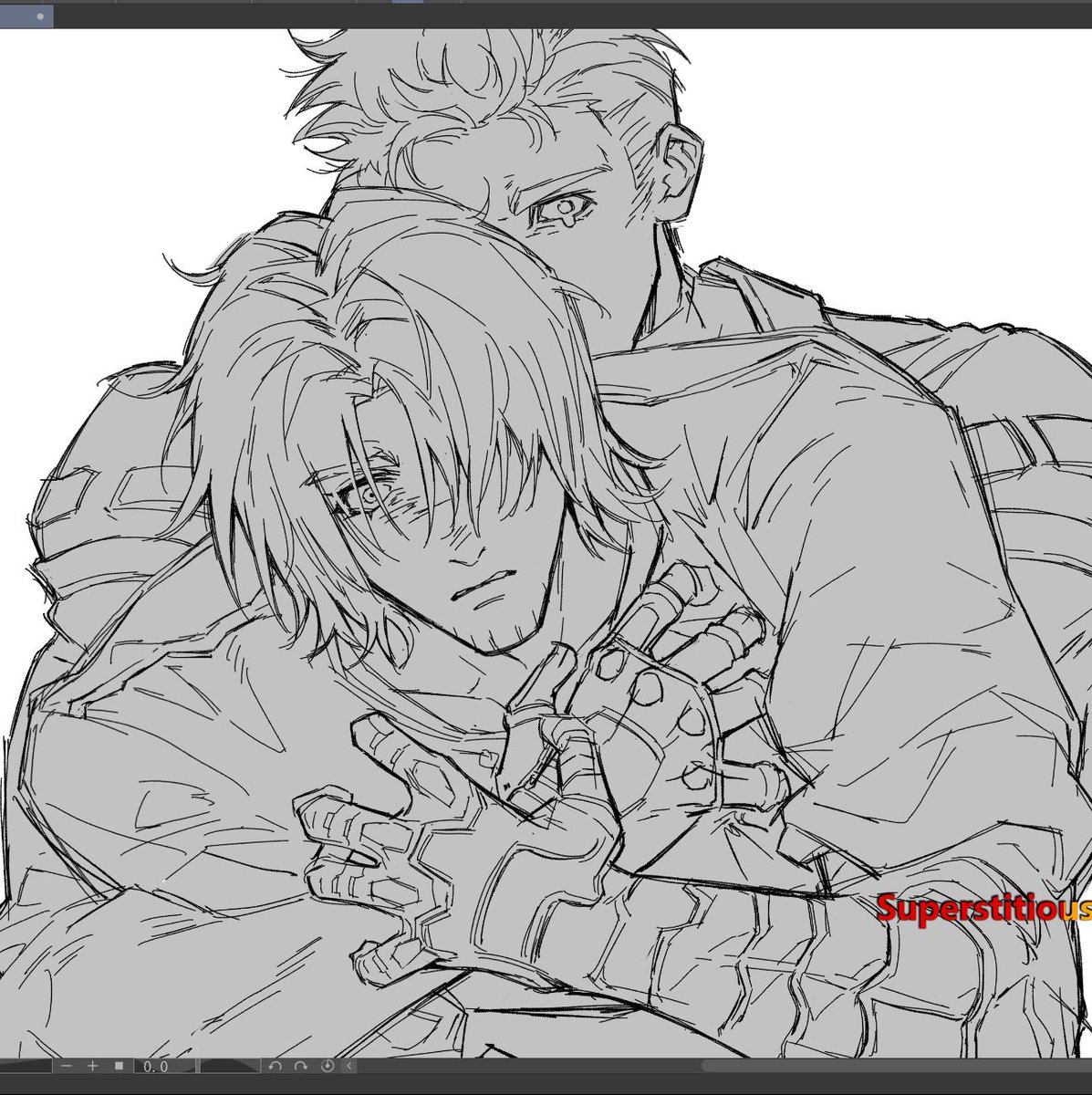Click the horizontal scrollbar under the canvas
The height and width of the screenshot is (1095, 1092).
pos(897,1066)
